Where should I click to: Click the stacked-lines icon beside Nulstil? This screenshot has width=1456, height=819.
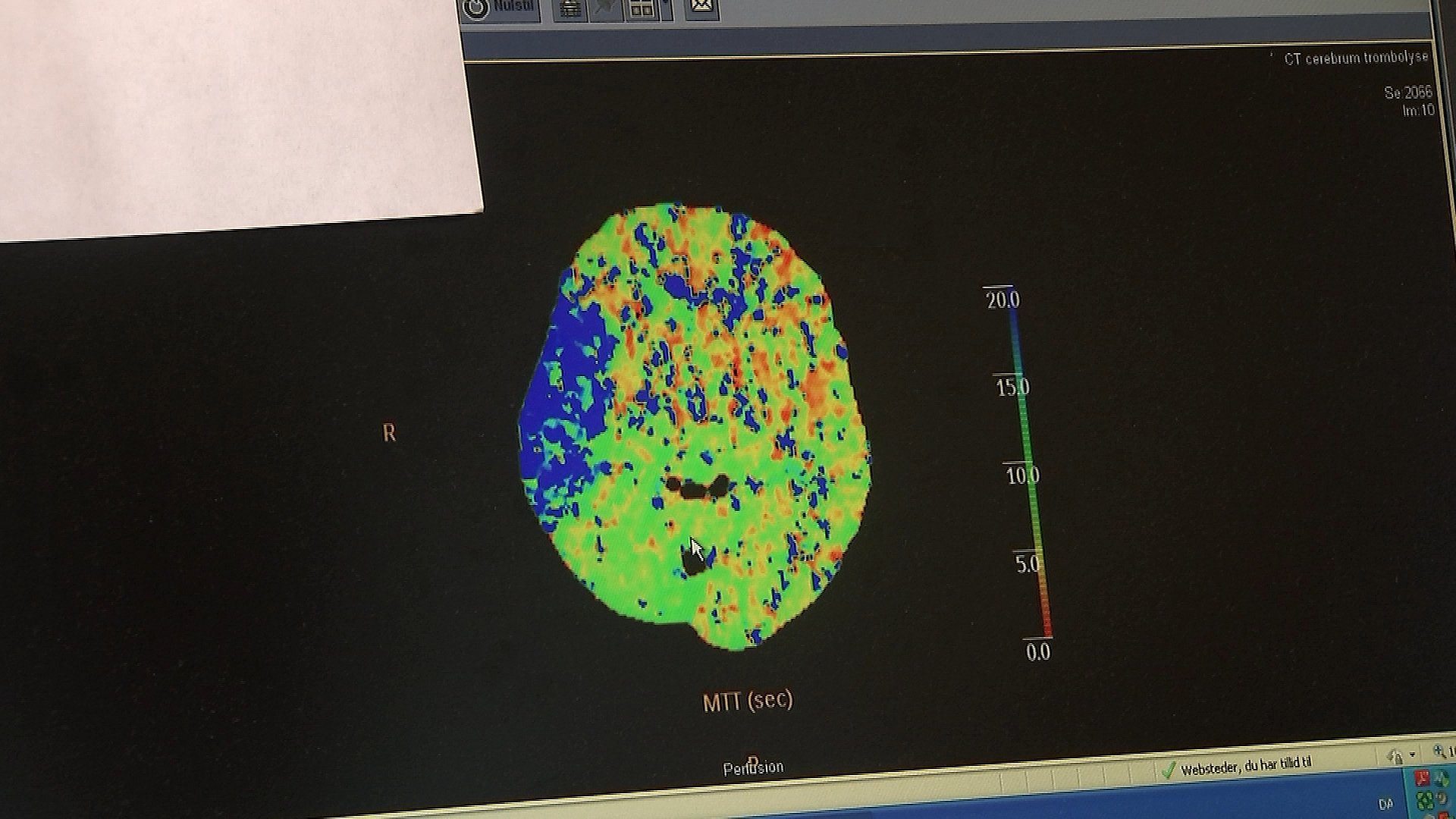(x=570, y=9)
